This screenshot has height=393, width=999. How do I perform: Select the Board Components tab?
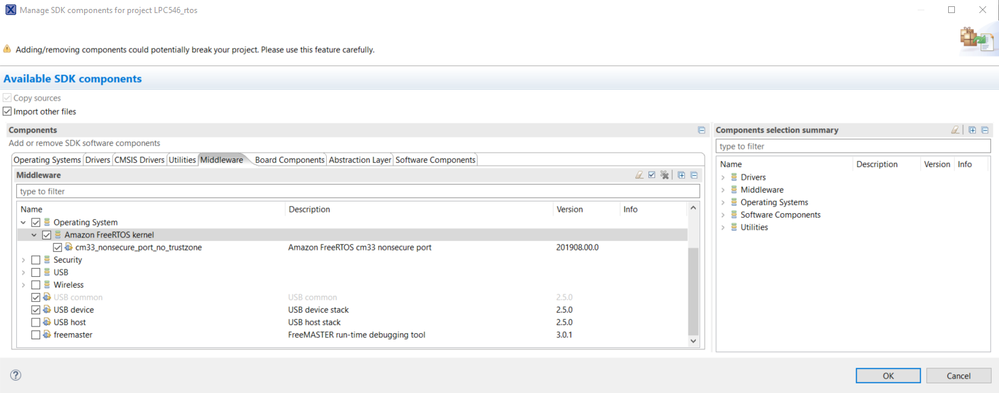click(x=290, y=160)
